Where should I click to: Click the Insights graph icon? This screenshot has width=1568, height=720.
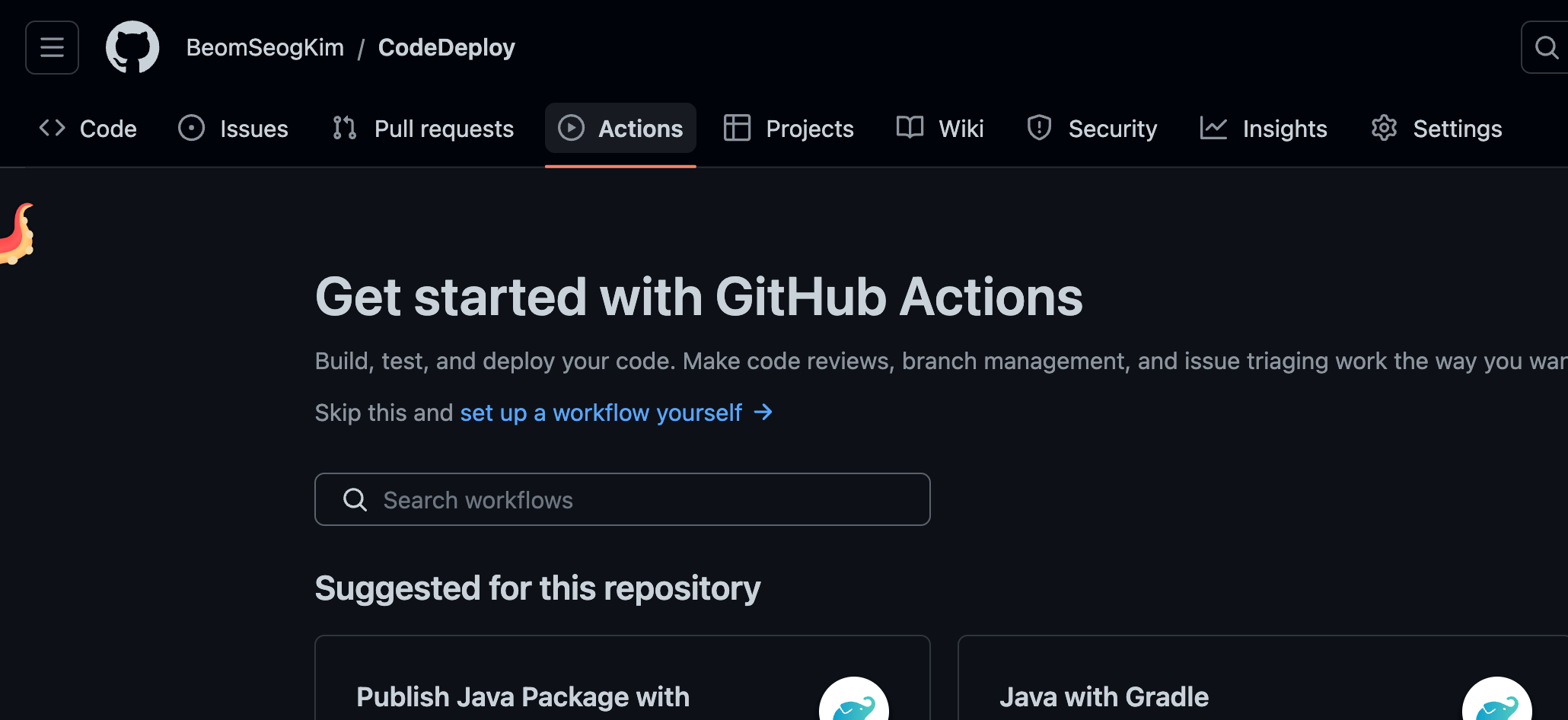tap(1213, 128)
